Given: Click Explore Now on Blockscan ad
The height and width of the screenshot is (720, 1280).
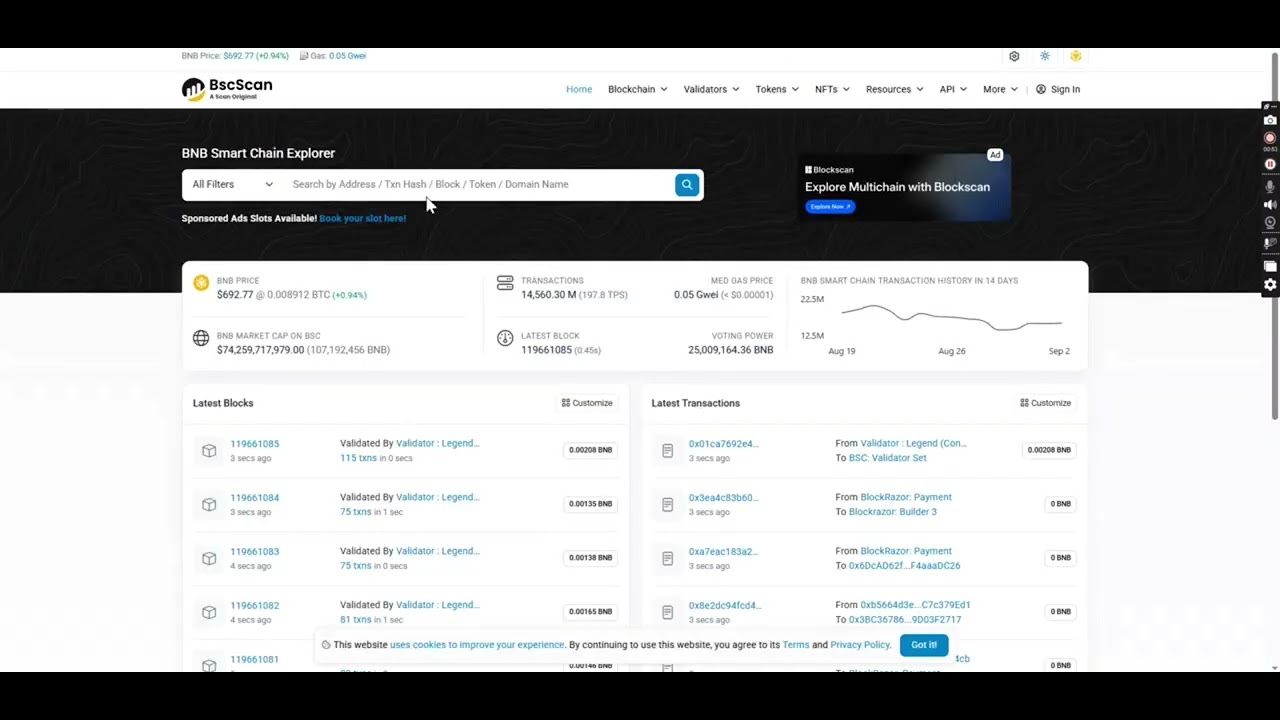Looking at the screenshot, I should click(x=830, y=207).
